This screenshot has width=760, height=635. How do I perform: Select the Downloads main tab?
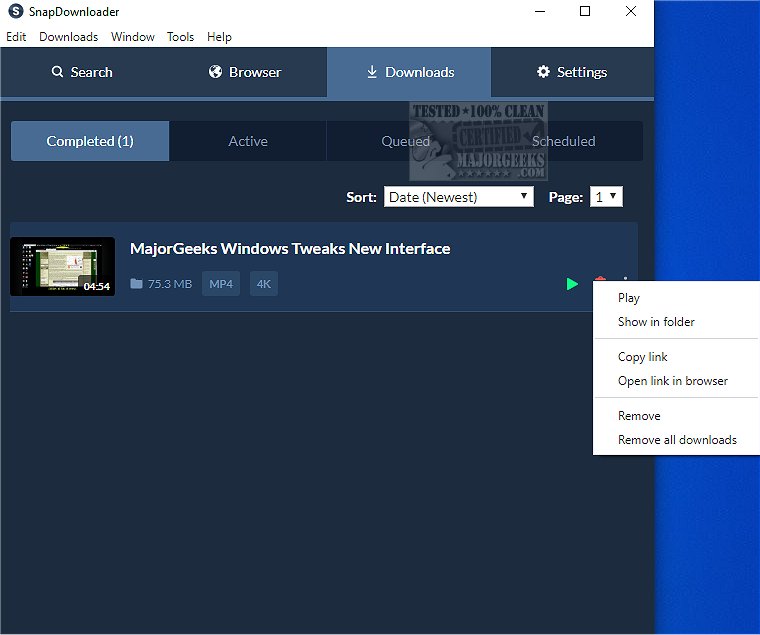point(409,72)
